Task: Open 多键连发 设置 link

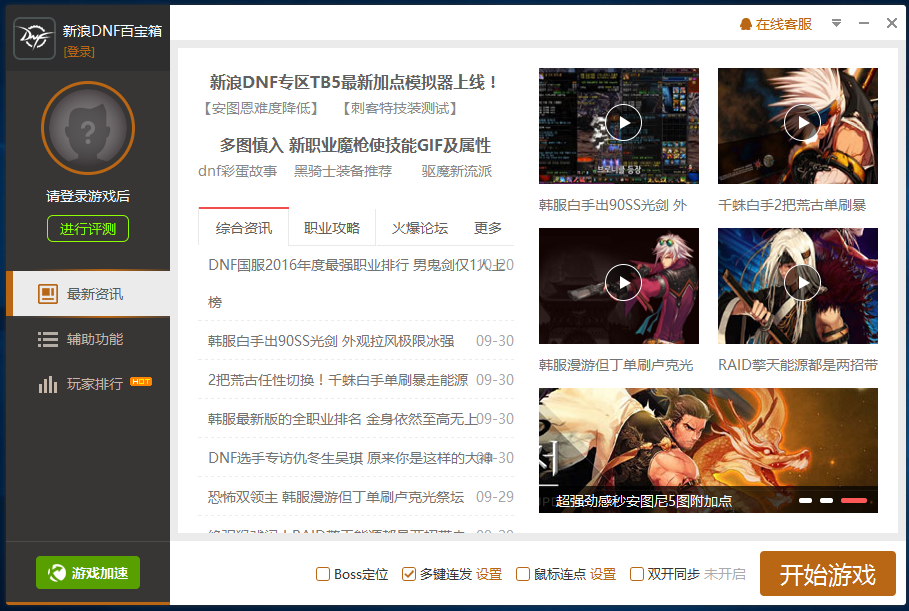Action: (x=489, y=574)
